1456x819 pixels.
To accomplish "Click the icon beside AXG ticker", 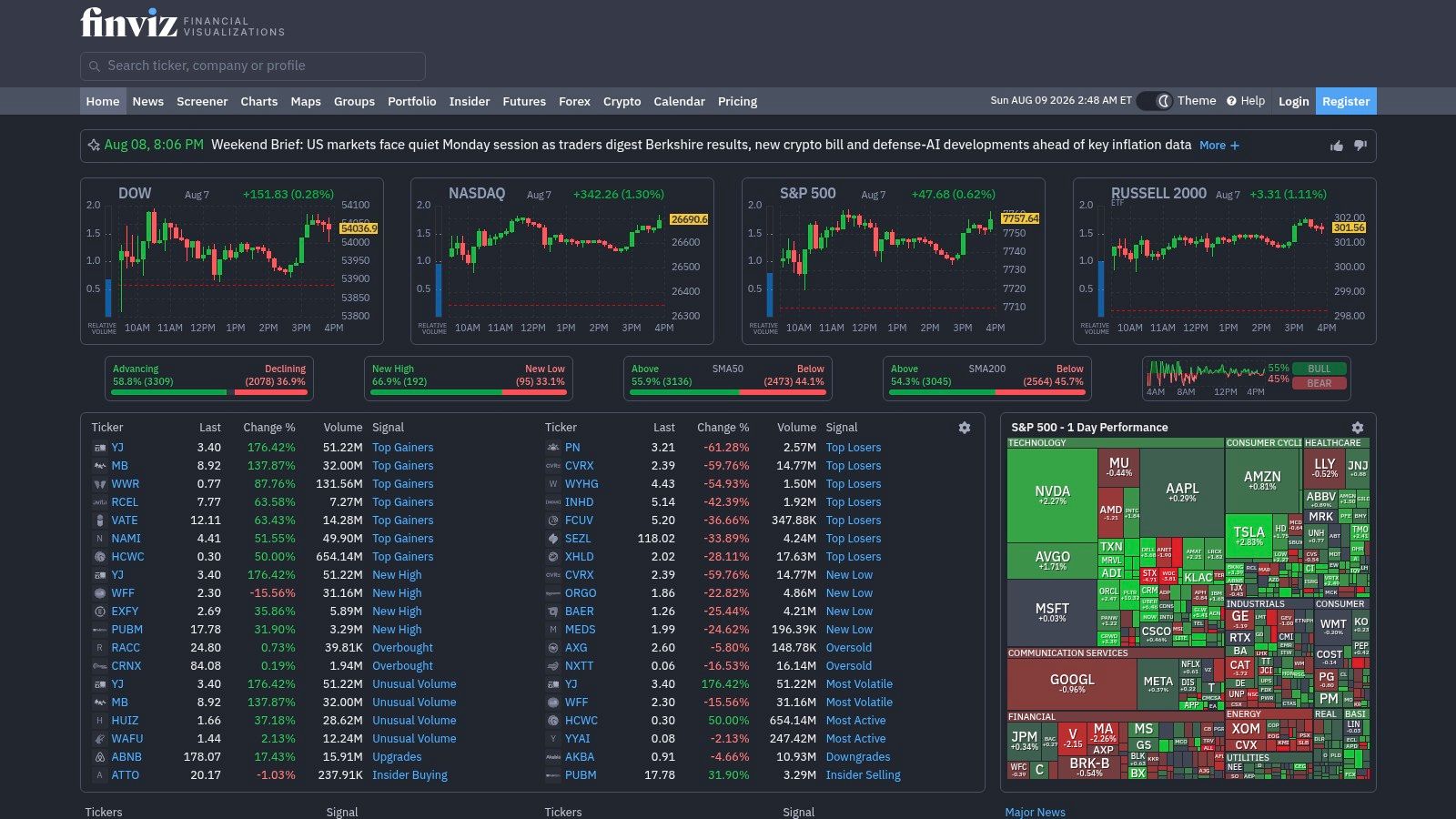I will (x=552, y=648).
